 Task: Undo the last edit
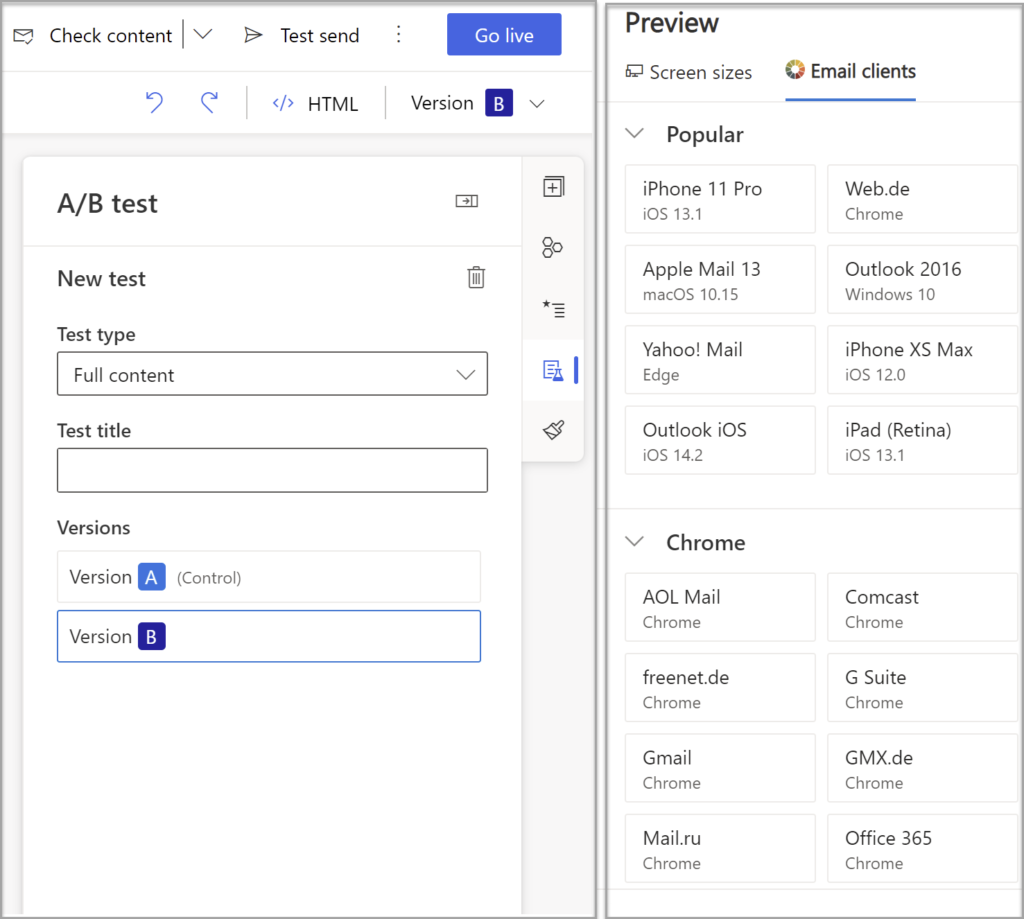pyautogui.click(x=155, y=103)
